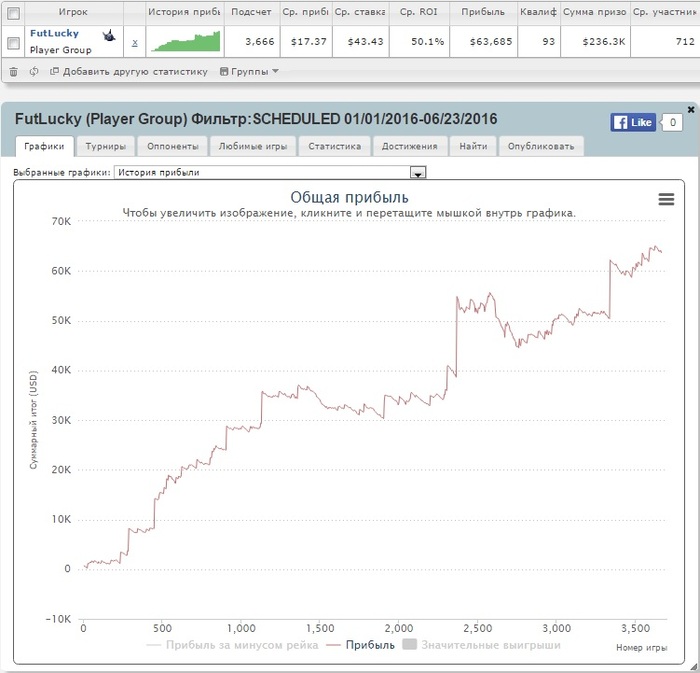This screenshot has width=700, height=673.
Task: Sort by the Ср. ROI column header
Action: tap(419, 12)
